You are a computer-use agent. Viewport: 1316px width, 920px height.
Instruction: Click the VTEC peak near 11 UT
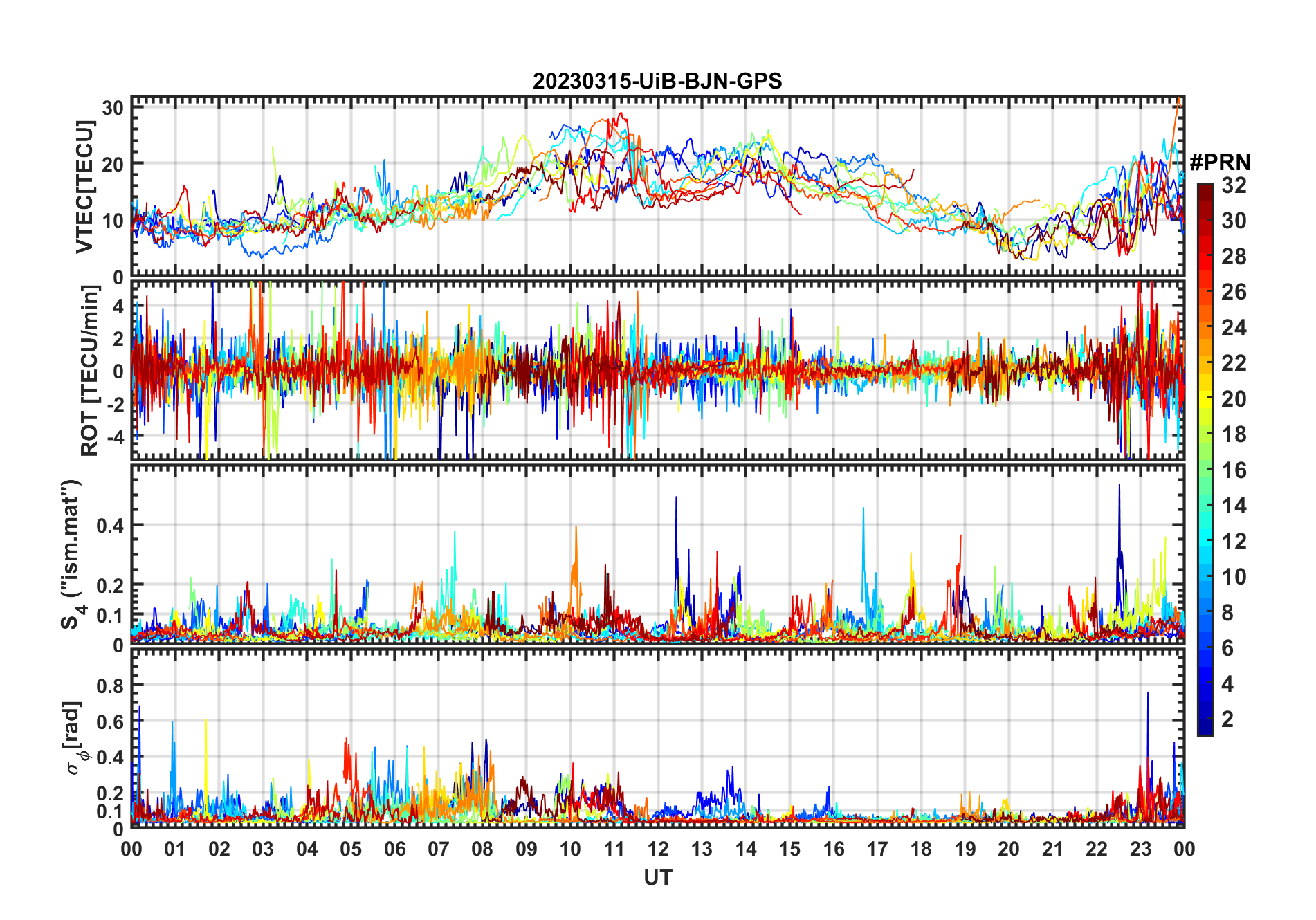(x=621, y=114)
